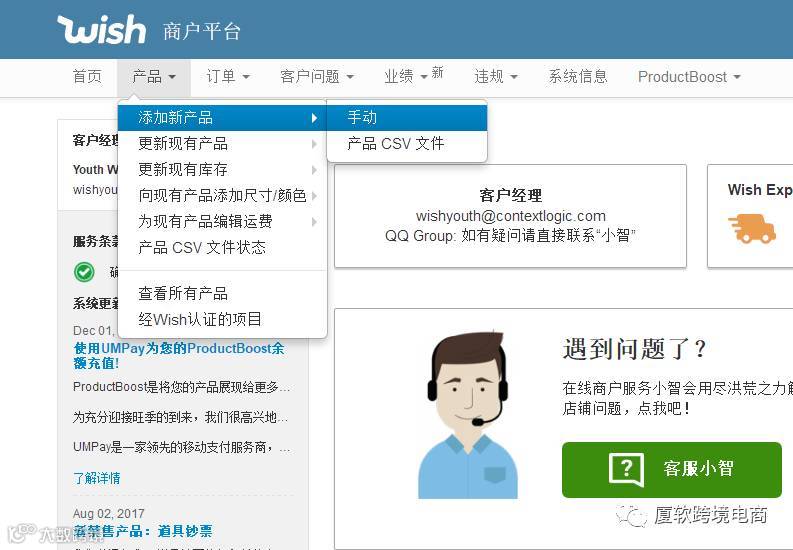The image size is (793, 550).
Task: Click the orange Wish Express truck icon
Action: (752, 228)
